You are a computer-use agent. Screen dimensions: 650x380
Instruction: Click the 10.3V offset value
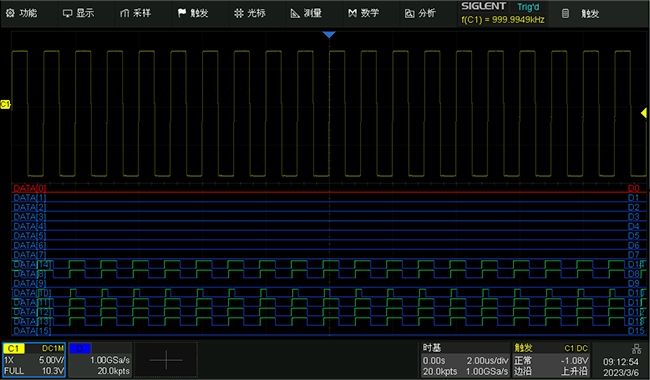[x=53, y=371]
